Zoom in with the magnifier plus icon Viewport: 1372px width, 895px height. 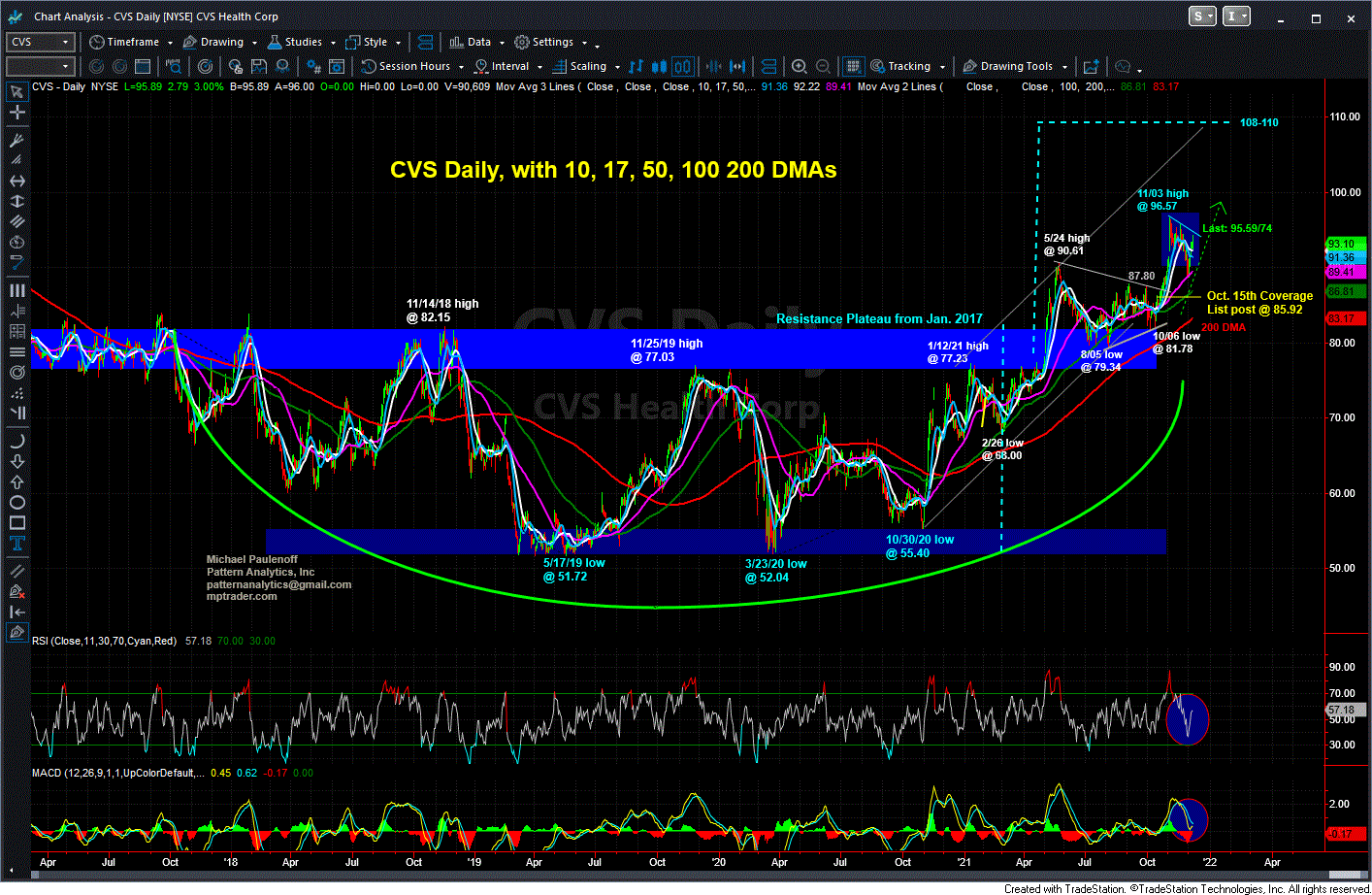click(799, 66)
